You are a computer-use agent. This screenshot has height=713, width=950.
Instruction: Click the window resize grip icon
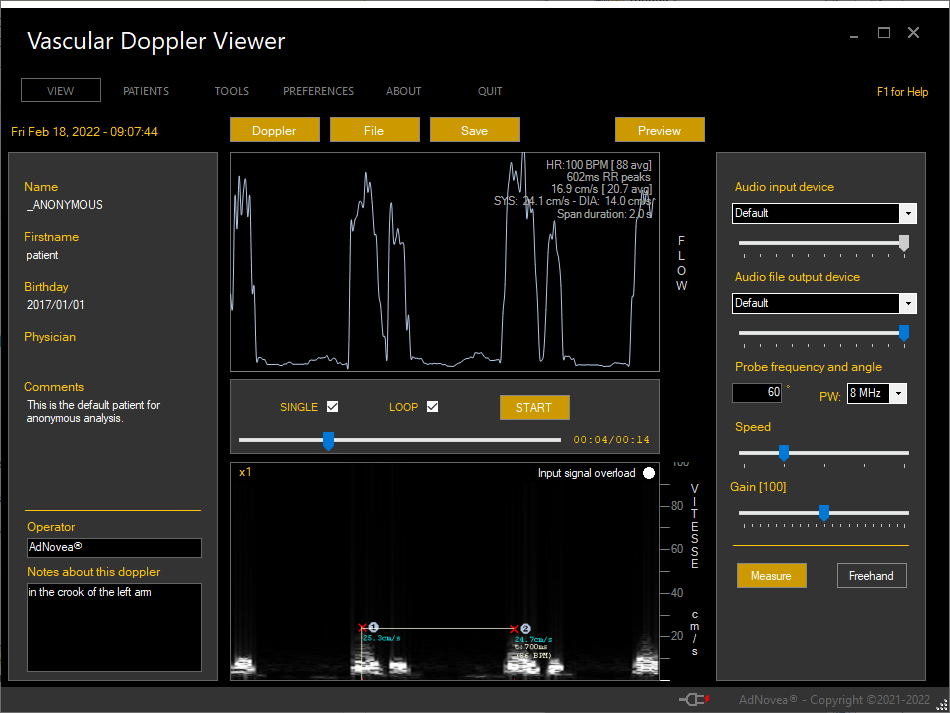(x=941, y=705)
